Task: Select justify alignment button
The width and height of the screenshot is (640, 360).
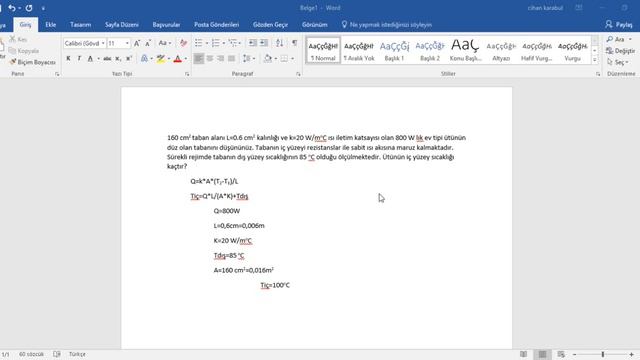Action: tap(231, 59)
